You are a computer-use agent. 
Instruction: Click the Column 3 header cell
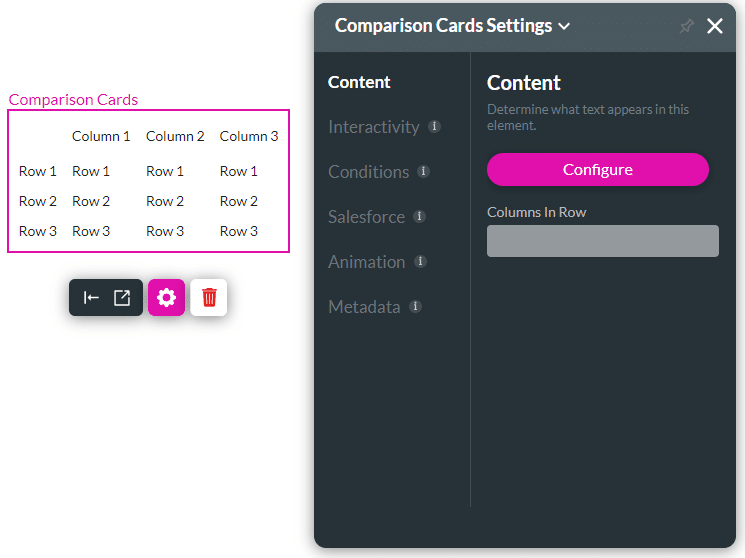point(249,136)
